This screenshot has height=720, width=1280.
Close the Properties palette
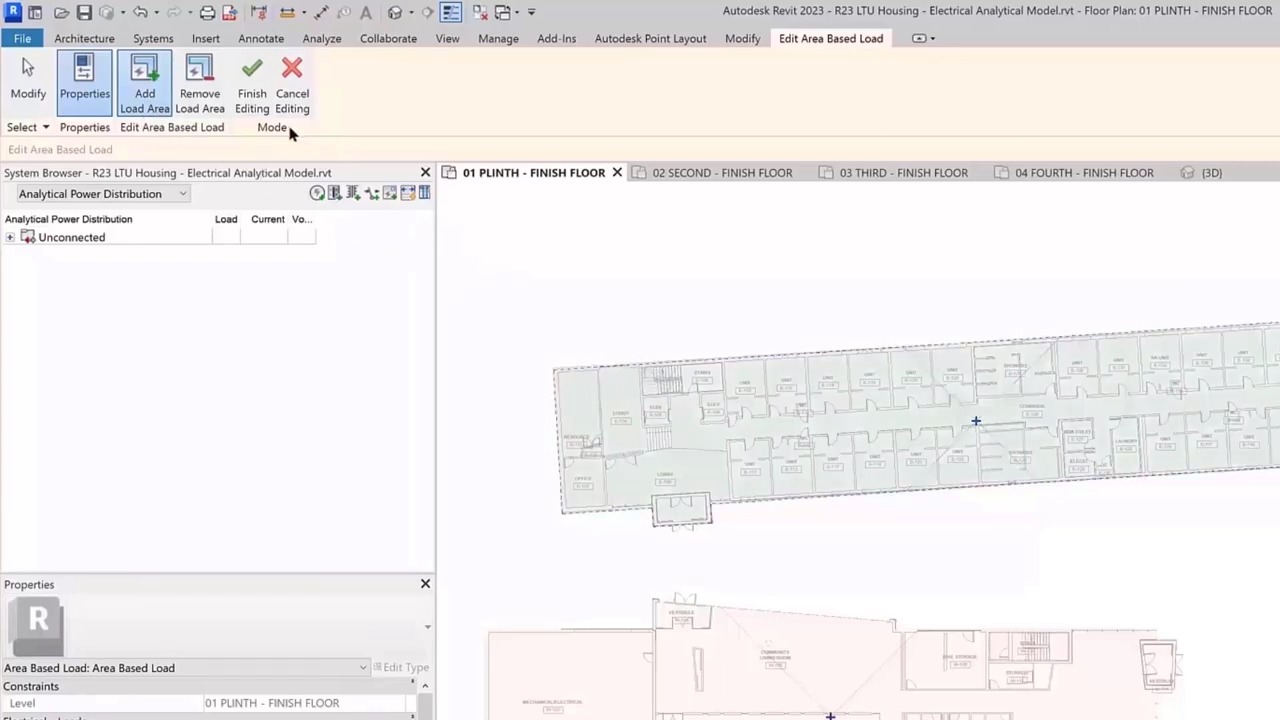425,584
